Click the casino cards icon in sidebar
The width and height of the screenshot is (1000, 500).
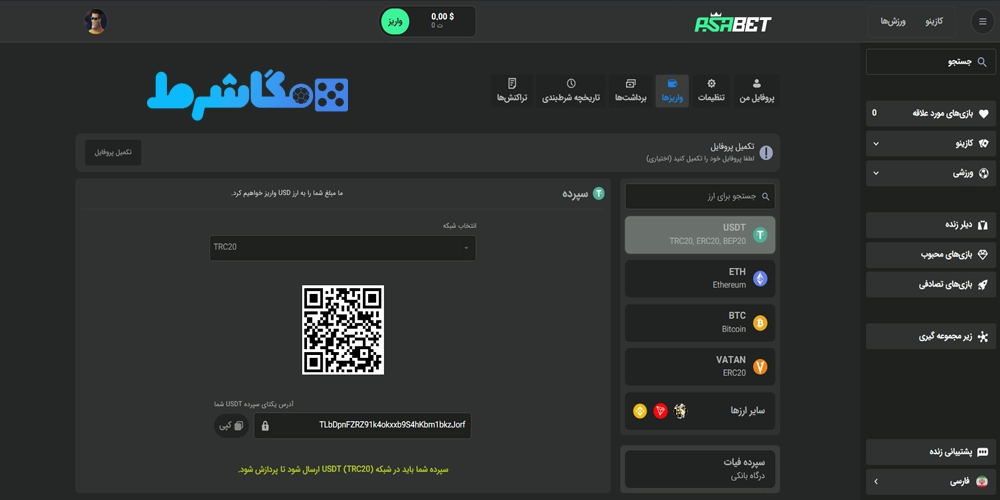pos(983,143)
